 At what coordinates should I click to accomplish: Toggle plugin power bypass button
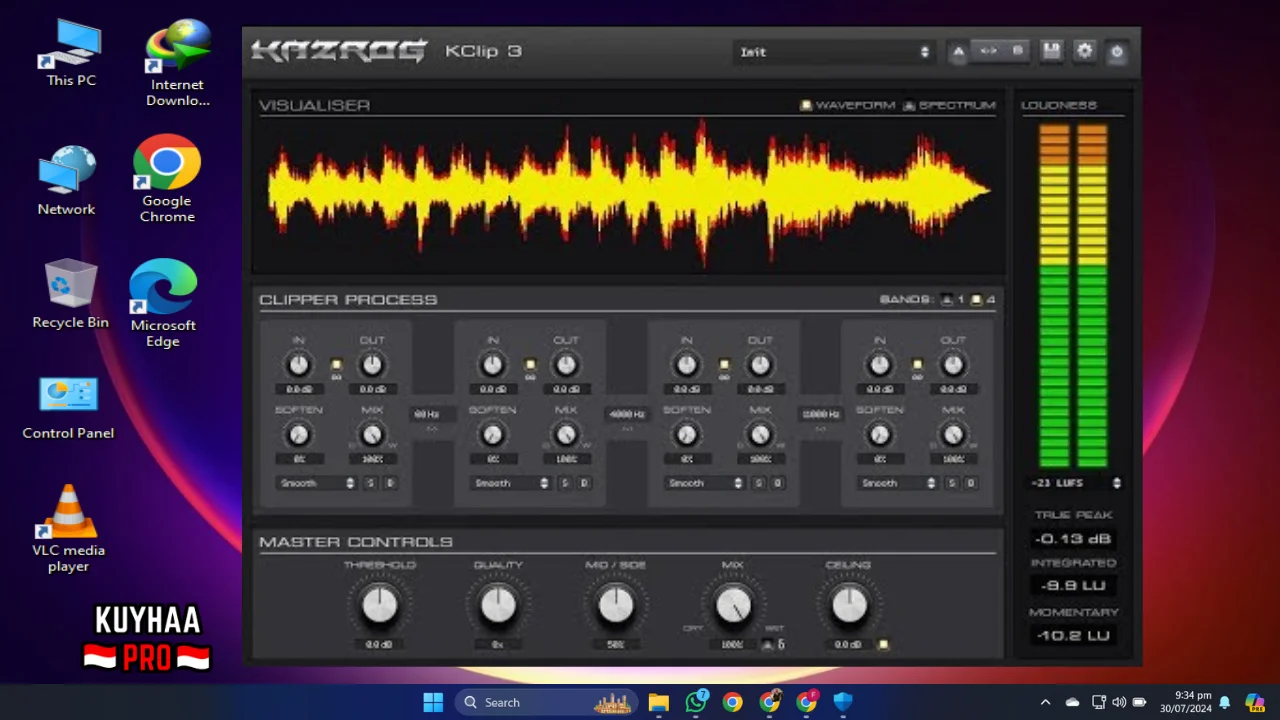click(x=1117, y=51)
